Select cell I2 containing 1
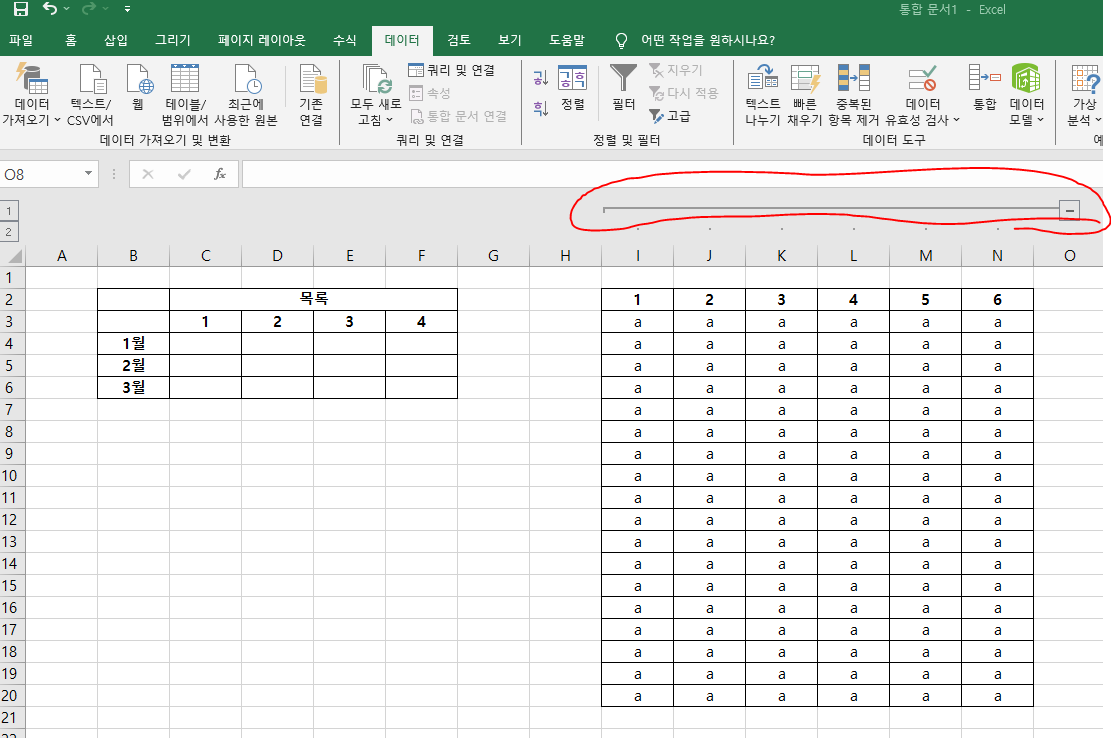Viewport: 1111px width, 738px height. coord(637,300)
